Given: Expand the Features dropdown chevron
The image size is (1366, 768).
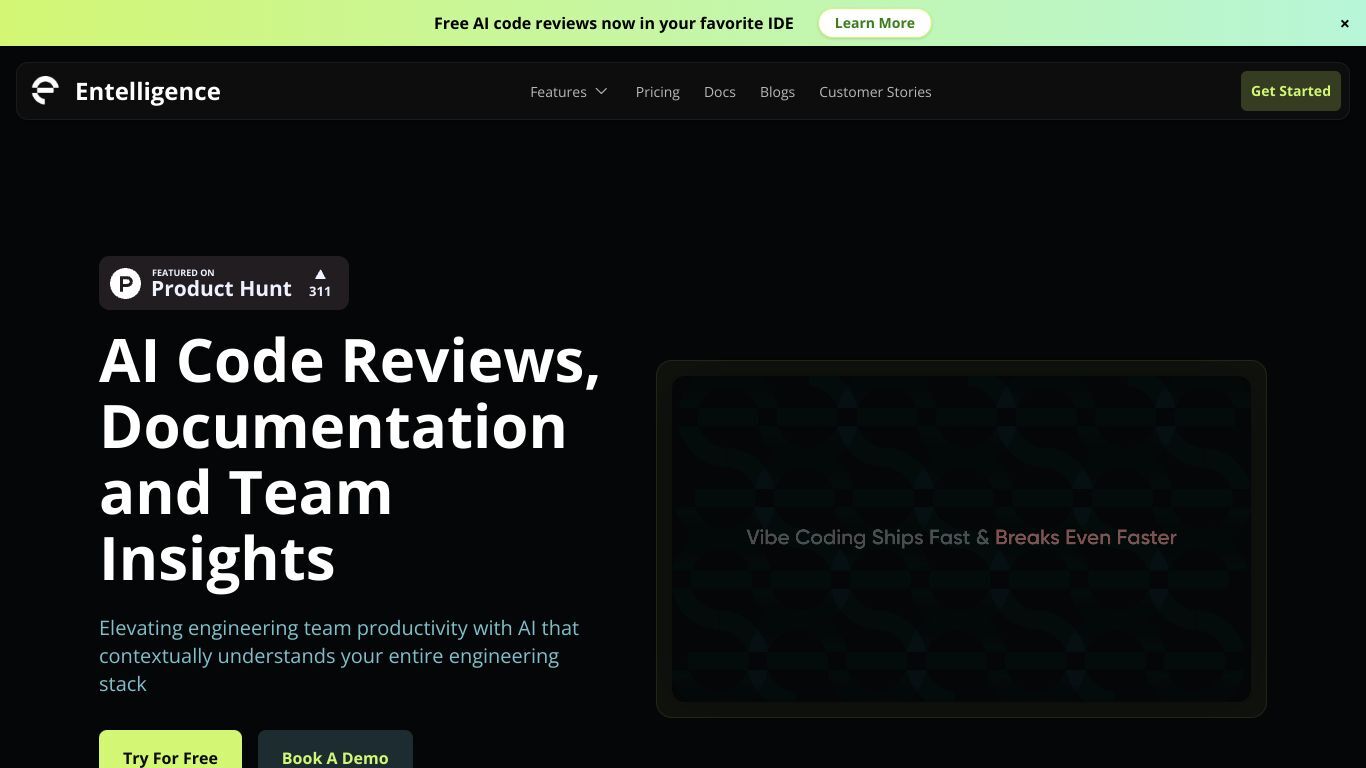Looking at the screenshot, I should pyautogui.click(x=601, y=91).
